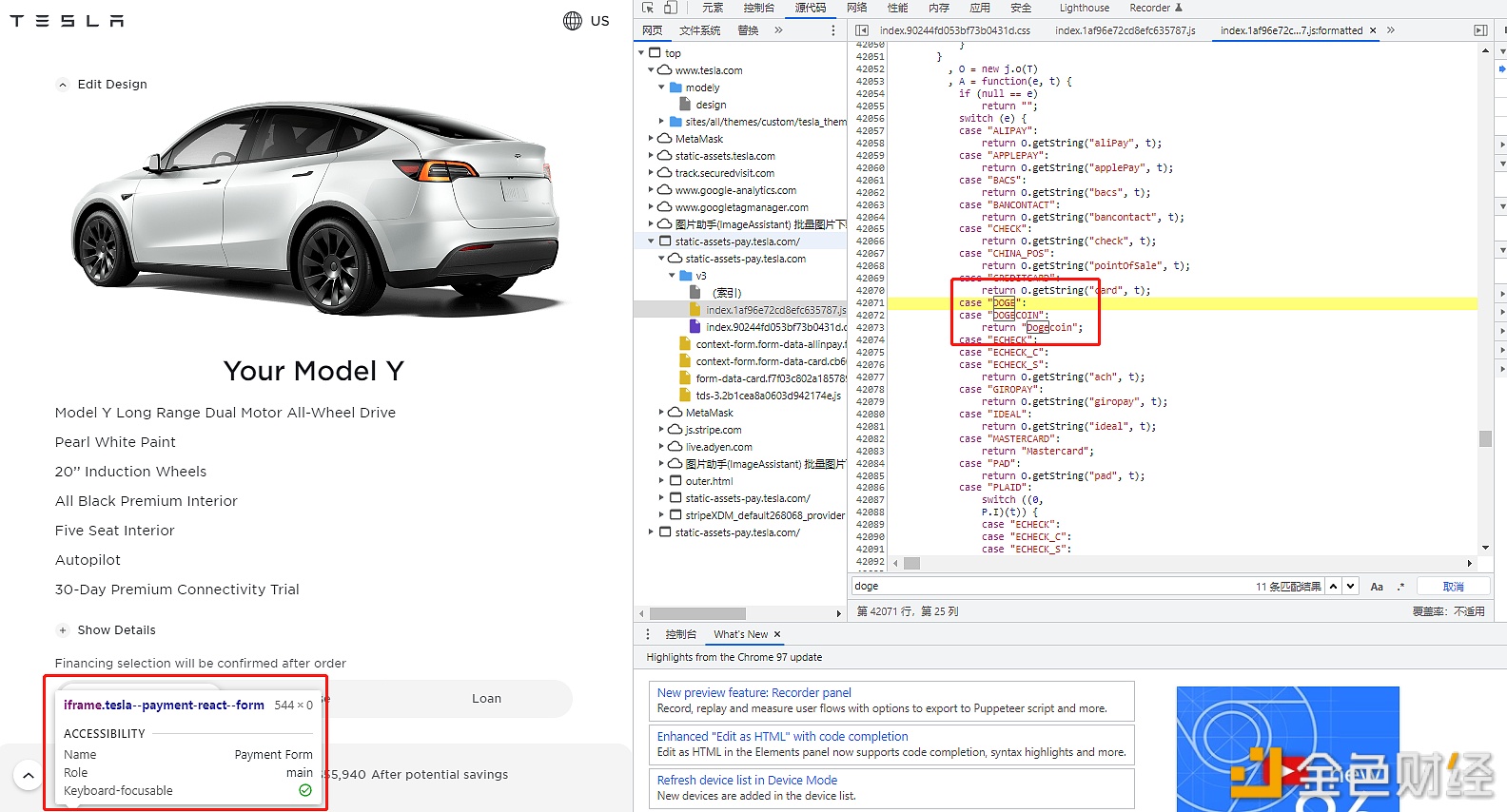The height and width of the screenshot is (812, 1507).
Task: Collapse the modely folder
Action: (x=662, y=87)
